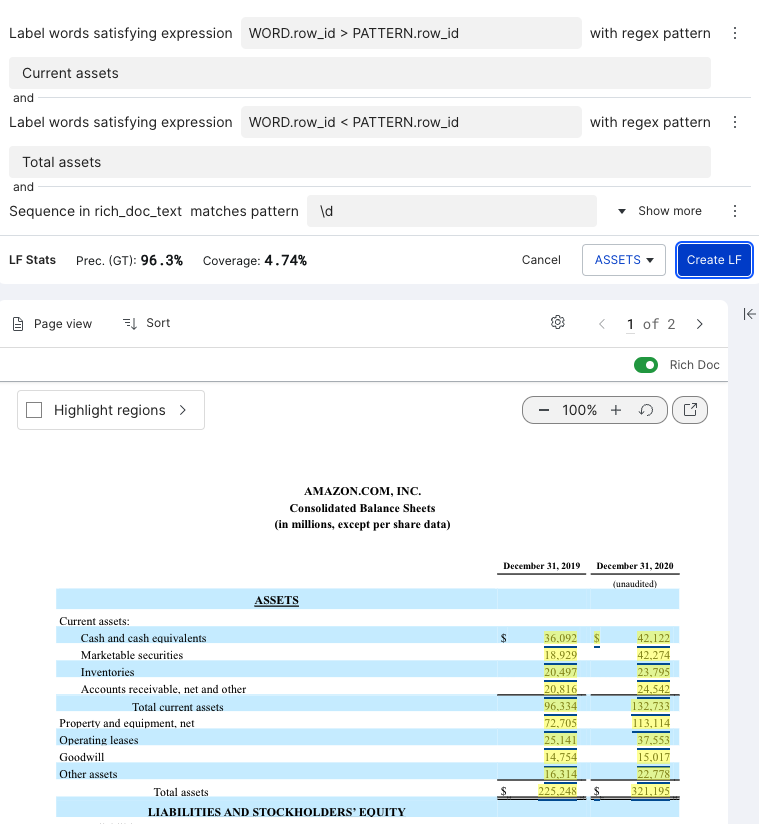Click the highlighted value 36,092
This screenshot has height=824, width=759.
[560, 638]
